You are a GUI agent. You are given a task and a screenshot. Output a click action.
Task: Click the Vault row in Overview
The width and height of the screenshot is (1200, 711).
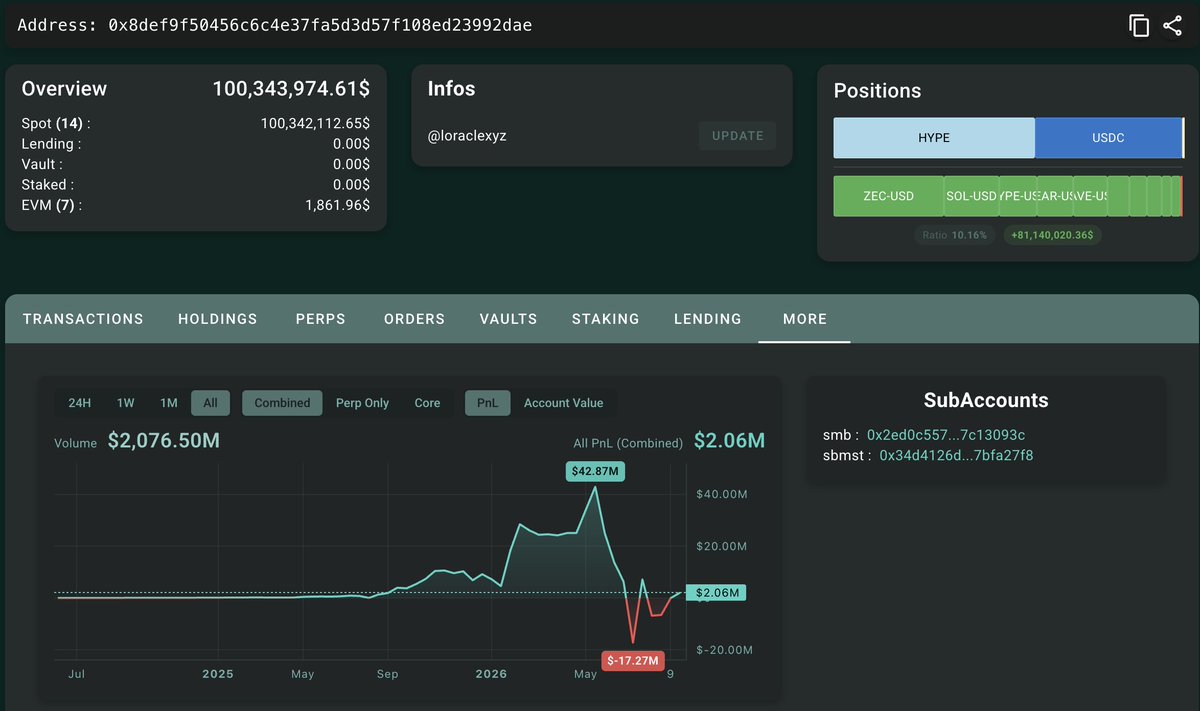pos(196,164)
